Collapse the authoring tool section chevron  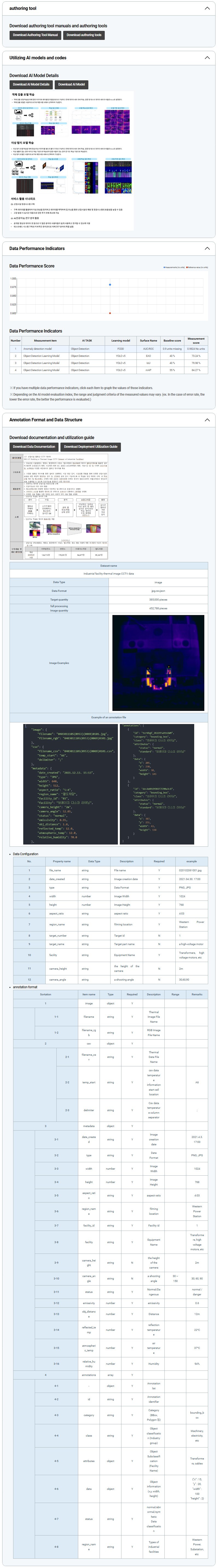[207, 8]
